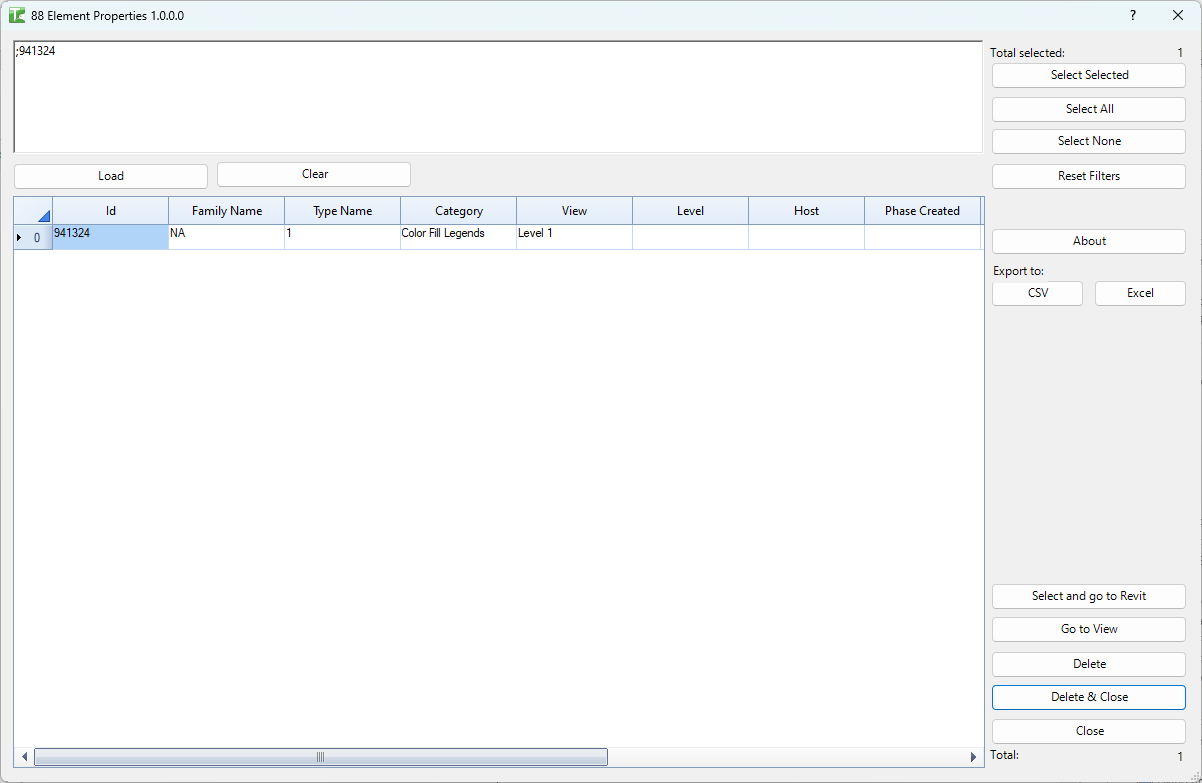1202x783 pixels.
Task: Export the table to Excel
Action: [x=1140, y=293]
